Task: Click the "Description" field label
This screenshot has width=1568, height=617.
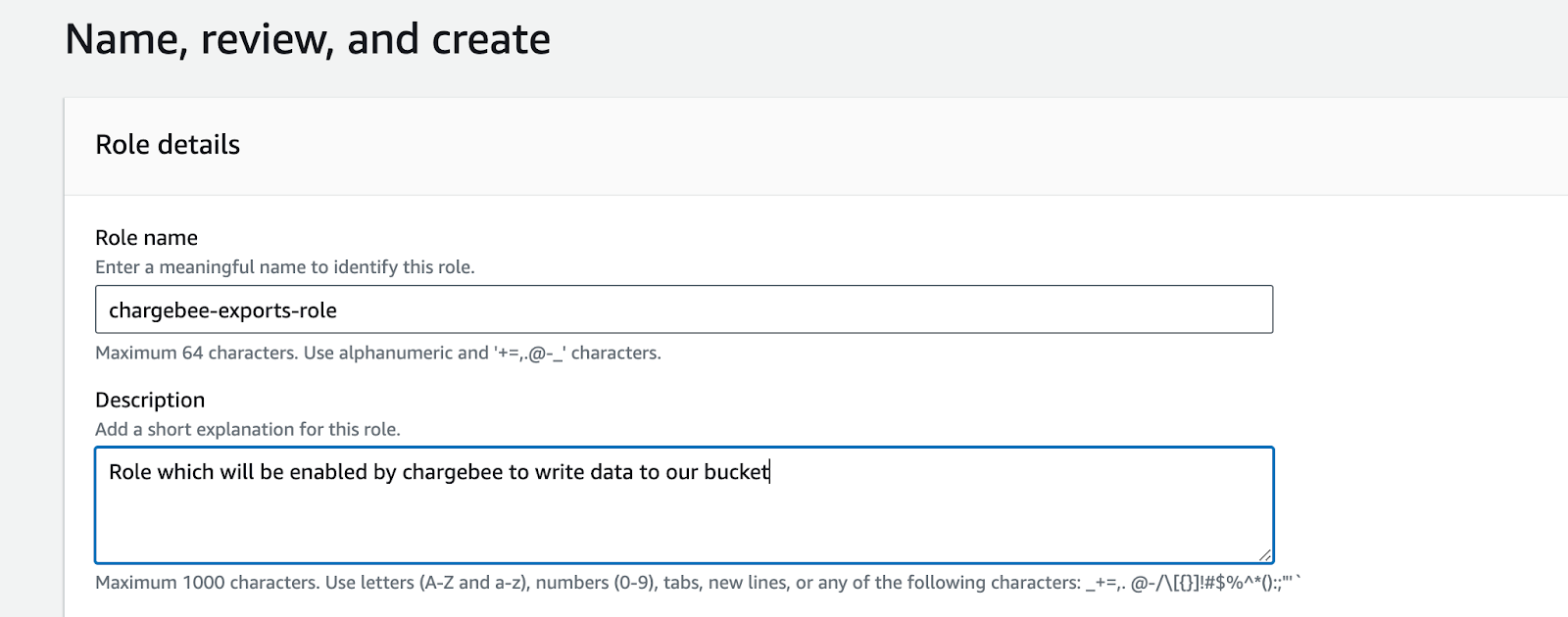Action: point(150,400)
